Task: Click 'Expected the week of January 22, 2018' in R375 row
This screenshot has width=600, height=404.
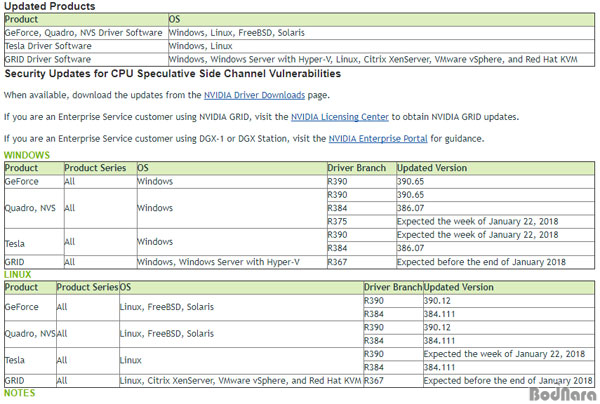Action: tap(496, 222)
